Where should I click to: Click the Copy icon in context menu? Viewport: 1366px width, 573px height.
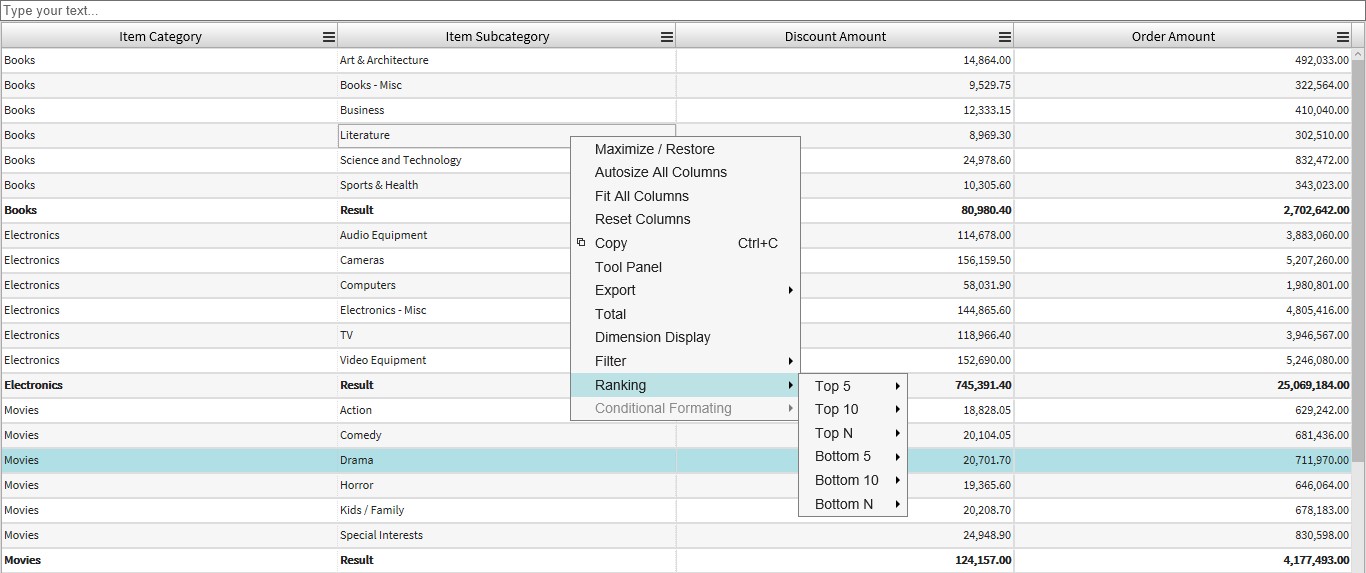581,243
